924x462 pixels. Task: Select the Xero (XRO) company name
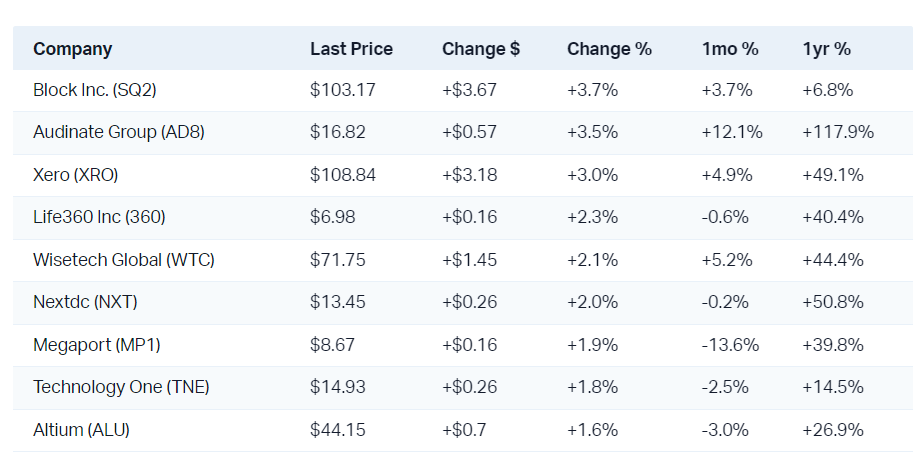75,175
